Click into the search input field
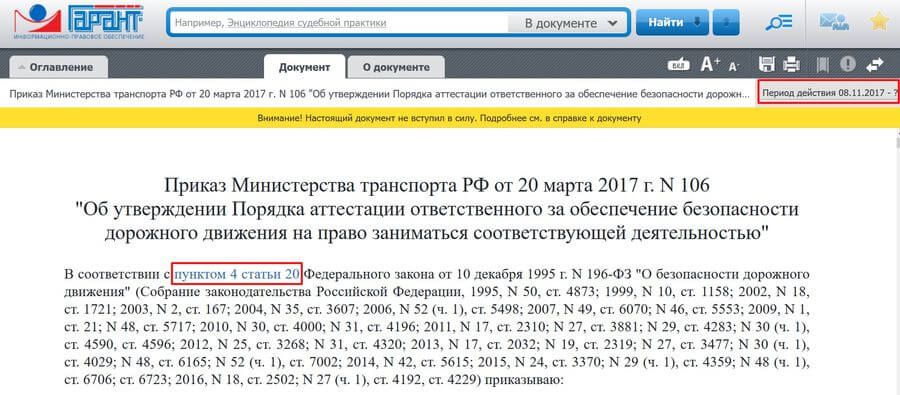This screenshot has width=900, height=395. click(339, 23)
